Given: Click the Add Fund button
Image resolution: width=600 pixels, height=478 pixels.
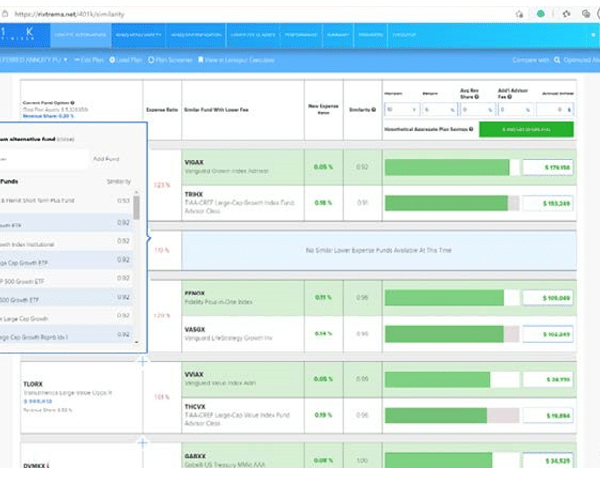Looking at the screenshot, I should click(x=106, y=158).
